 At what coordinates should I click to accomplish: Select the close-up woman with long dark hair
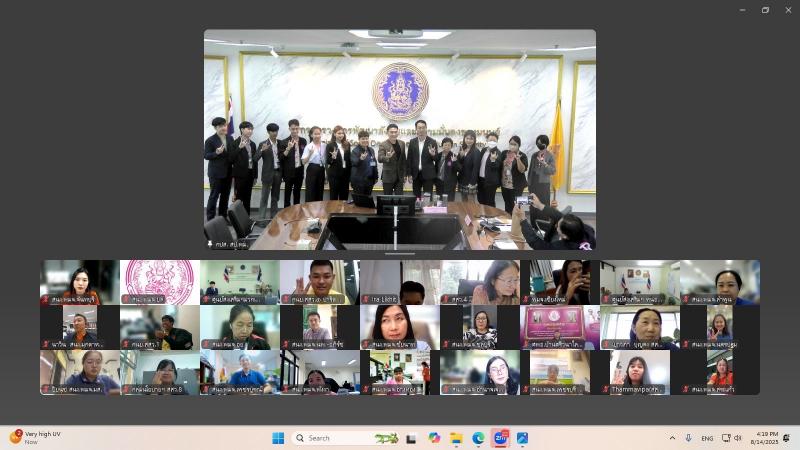399,327
